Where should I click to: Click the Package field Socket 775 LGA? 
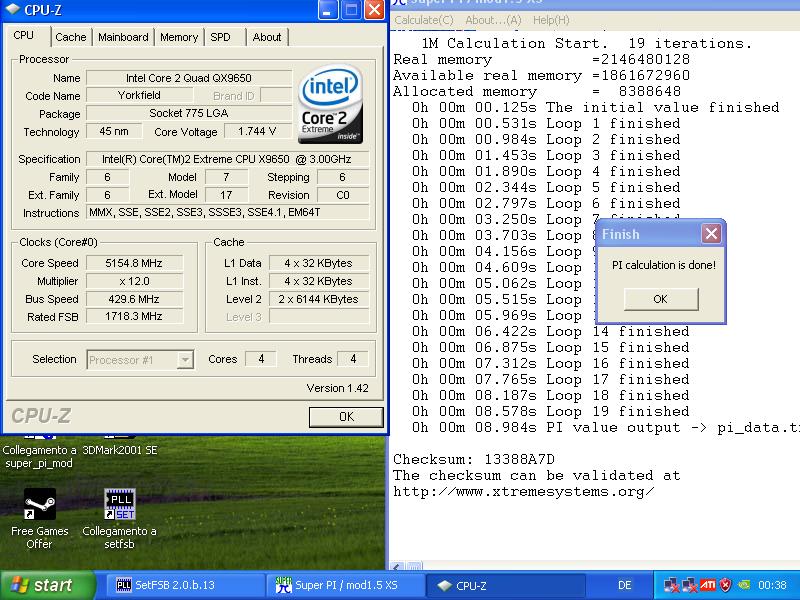189,113
